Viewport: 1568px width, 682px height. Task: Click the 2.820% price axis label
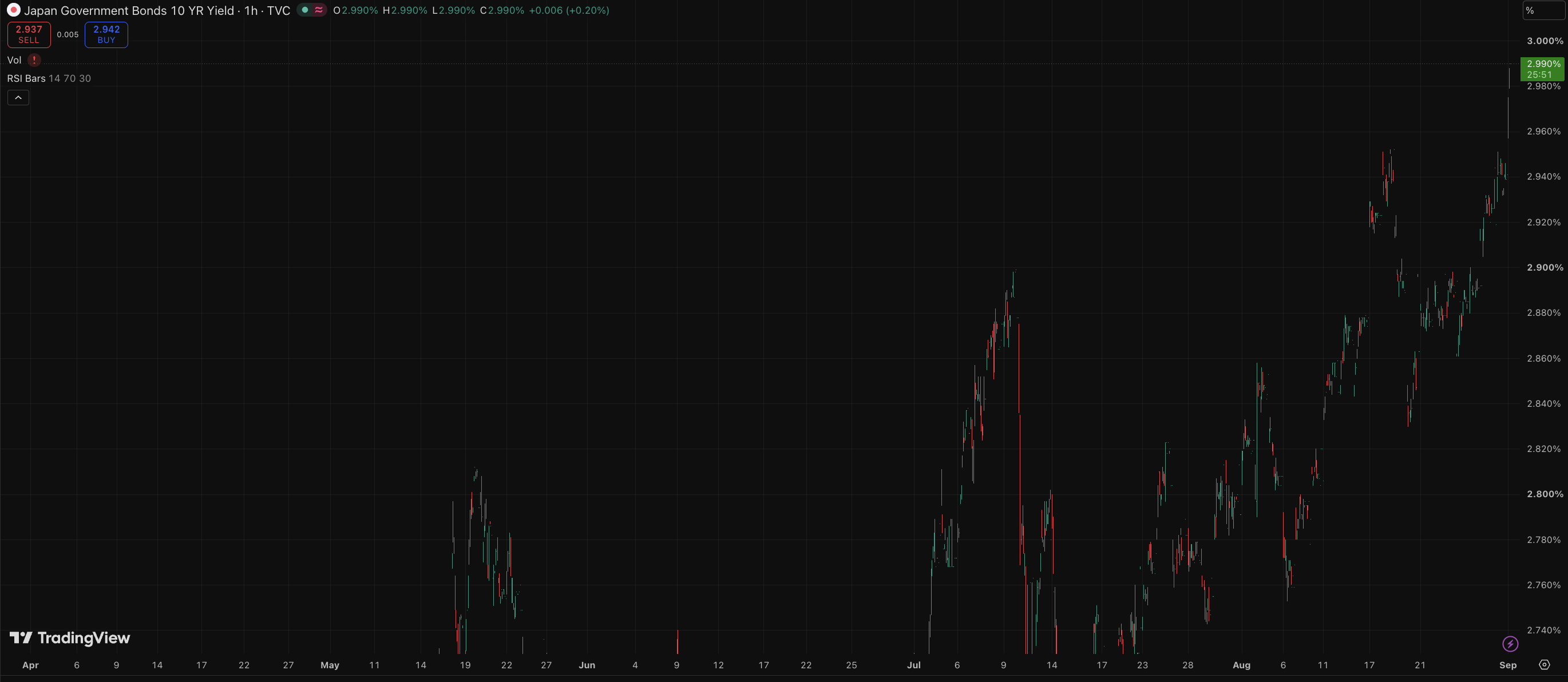point(1543,449)
